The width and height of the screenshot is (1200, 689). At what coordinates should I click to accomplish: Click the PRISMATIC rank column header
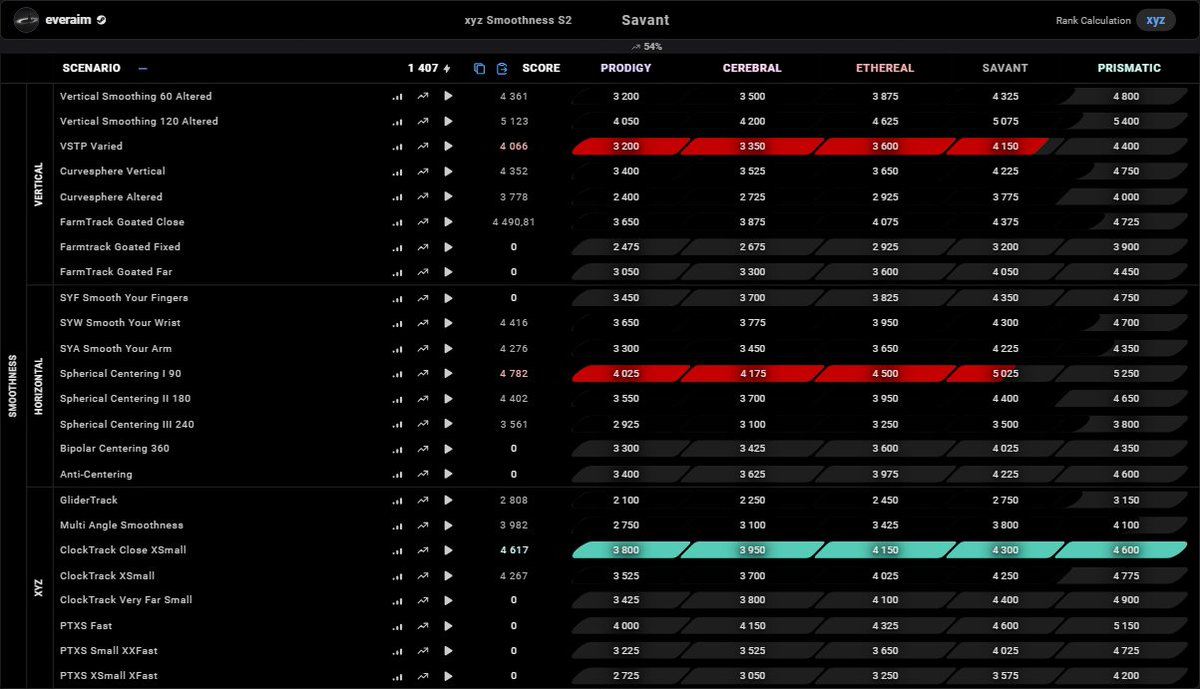click(1129, 68)
